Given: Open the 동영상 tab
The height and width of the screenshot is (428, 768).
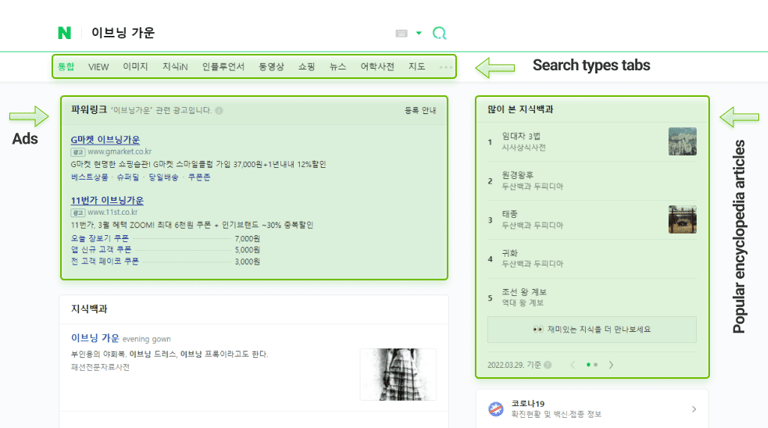Looking at the screenshot, I should (x=271, y=67).
